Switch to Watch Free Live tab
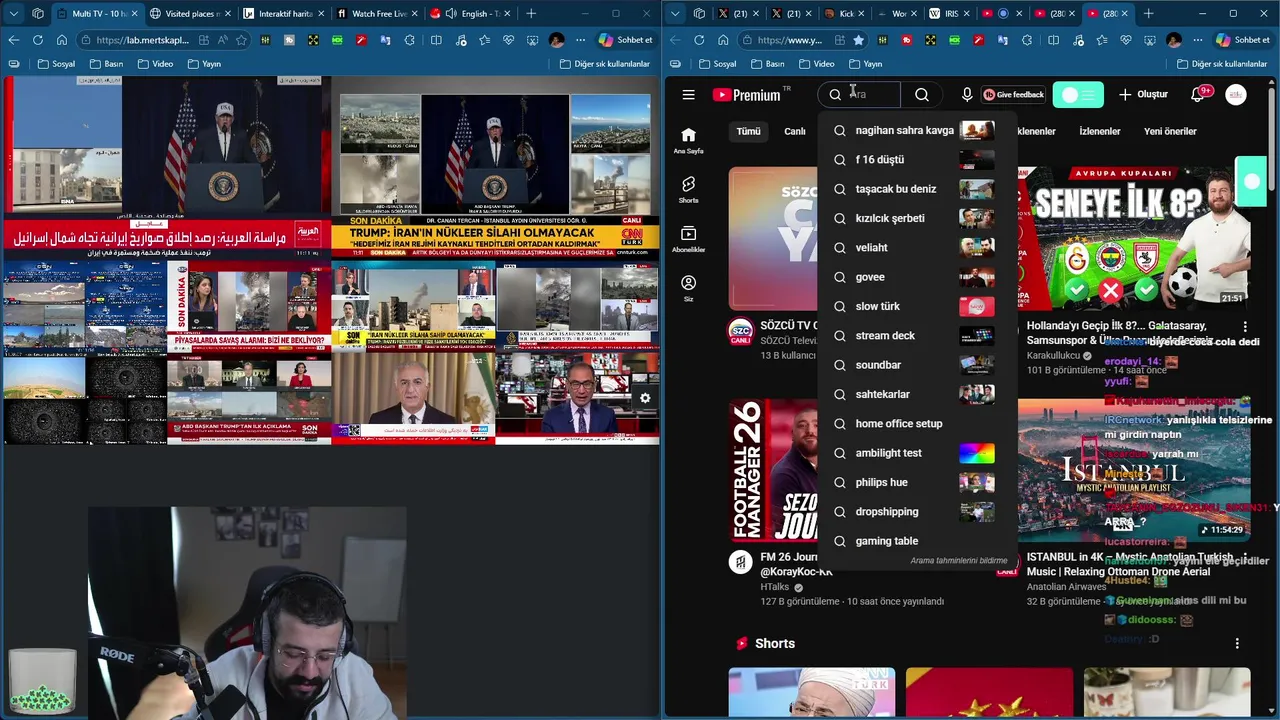 (x=378, y=14)
